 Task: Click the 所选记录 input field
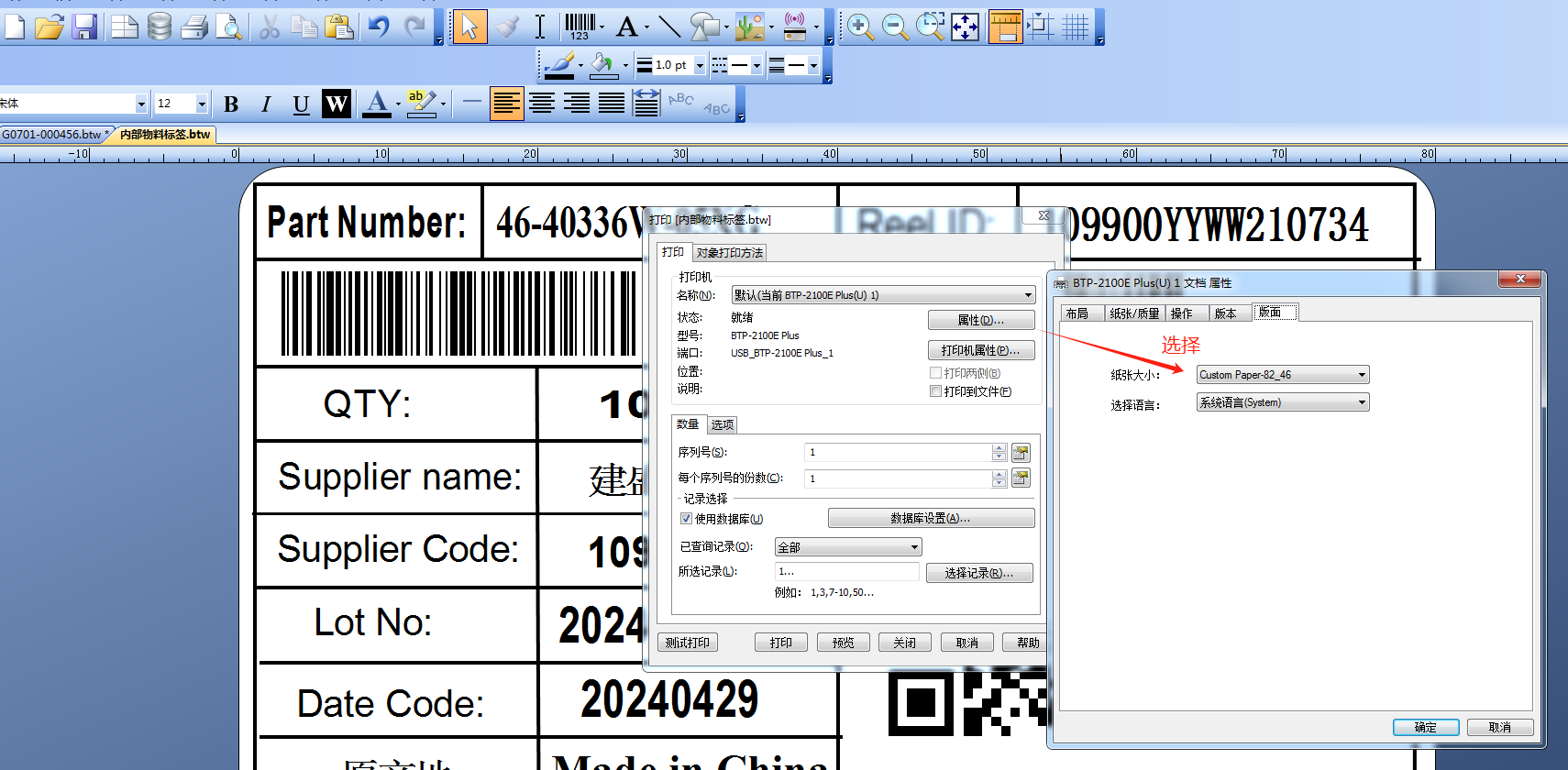click(x=845, y=571)
